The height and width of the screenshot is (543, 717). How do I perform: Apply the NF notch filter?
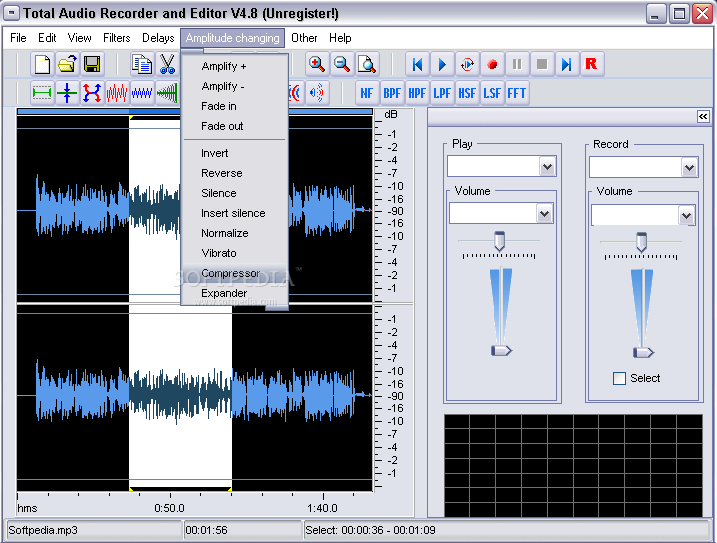[367, 93]
